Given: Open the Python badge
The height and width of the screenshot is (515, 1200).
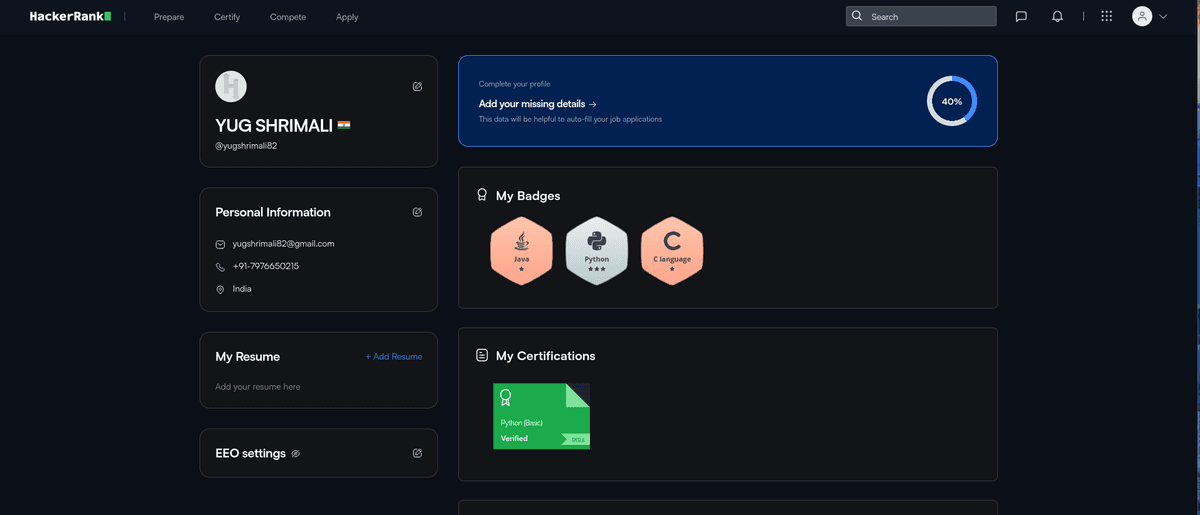Looking at the screenshot, I should [597, 251].
